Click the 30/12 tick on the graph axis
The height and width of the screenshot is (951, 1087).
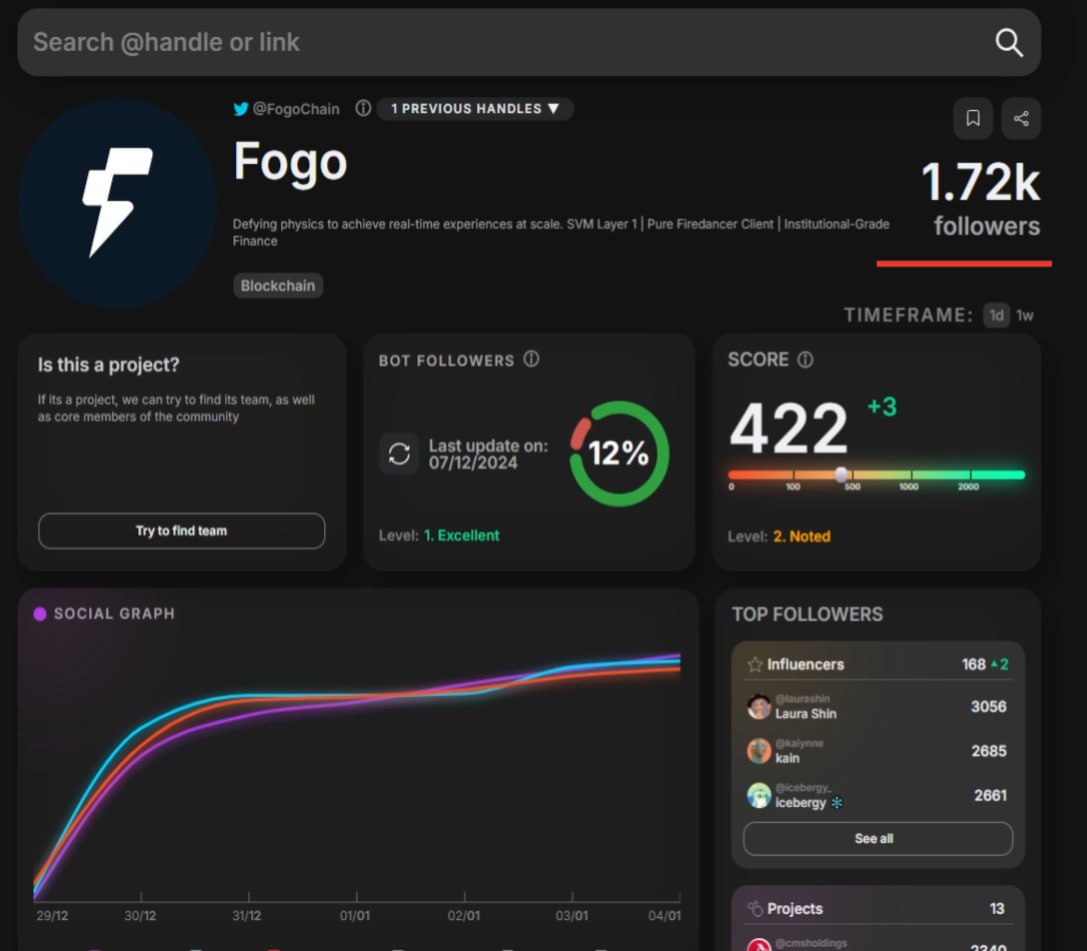[140, 915]
